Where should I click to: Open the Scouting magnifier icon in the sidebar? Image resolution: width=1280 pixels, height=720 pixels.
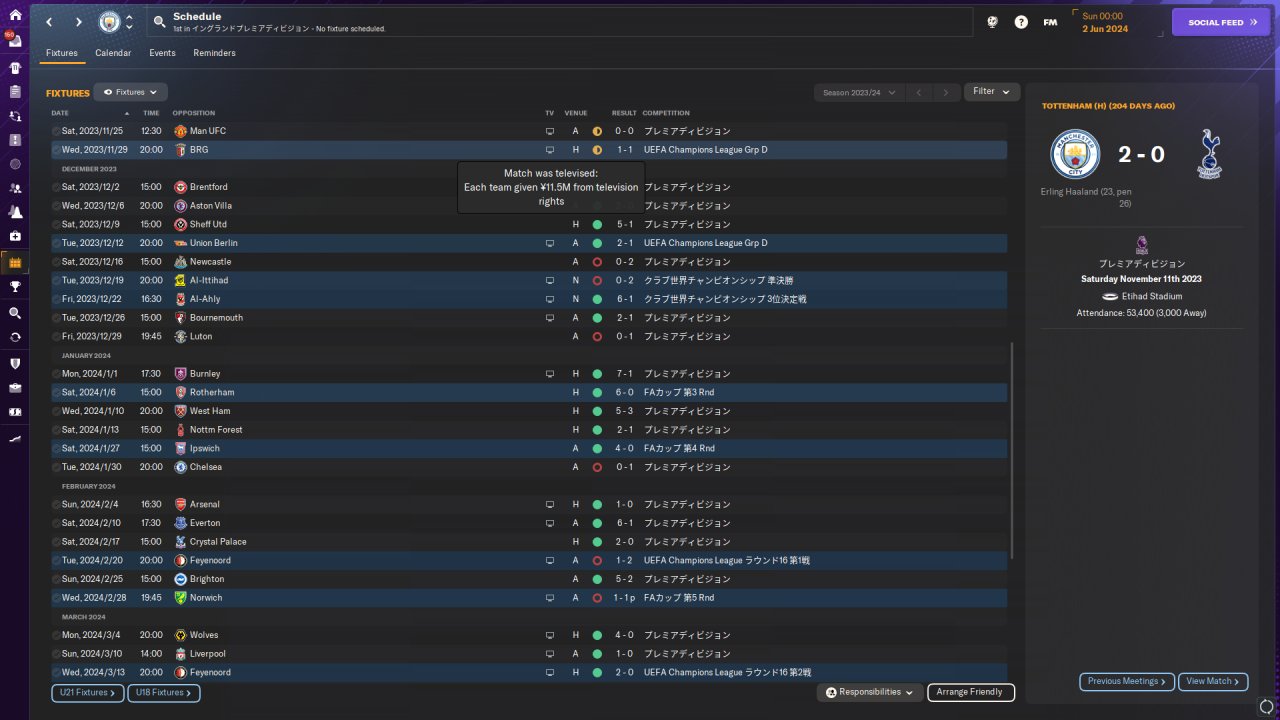(15, 313)
